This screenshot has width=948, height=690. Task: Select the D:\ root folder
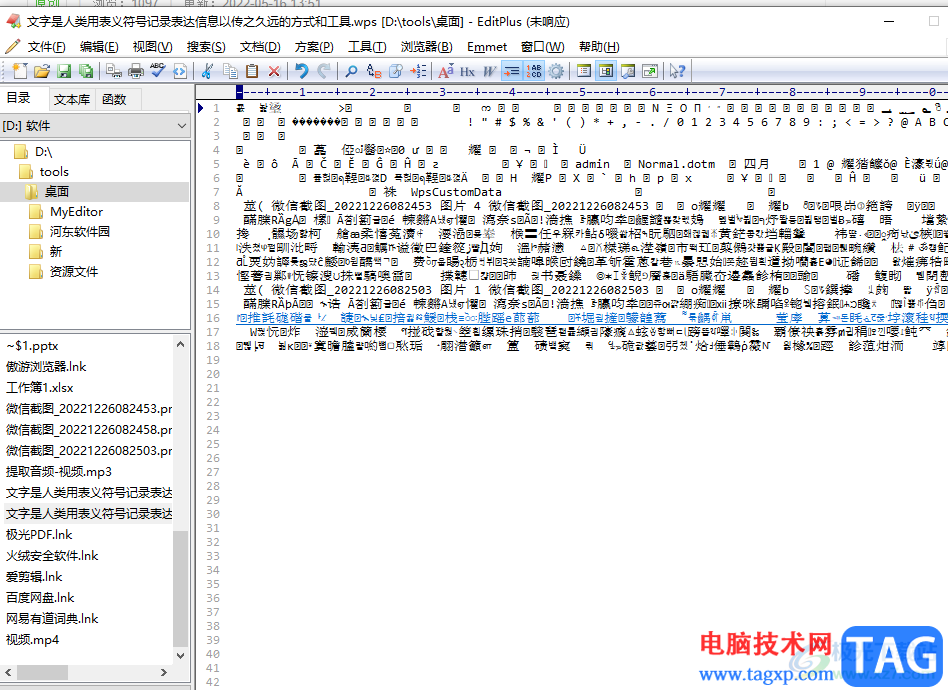click(x=43, y=151)
